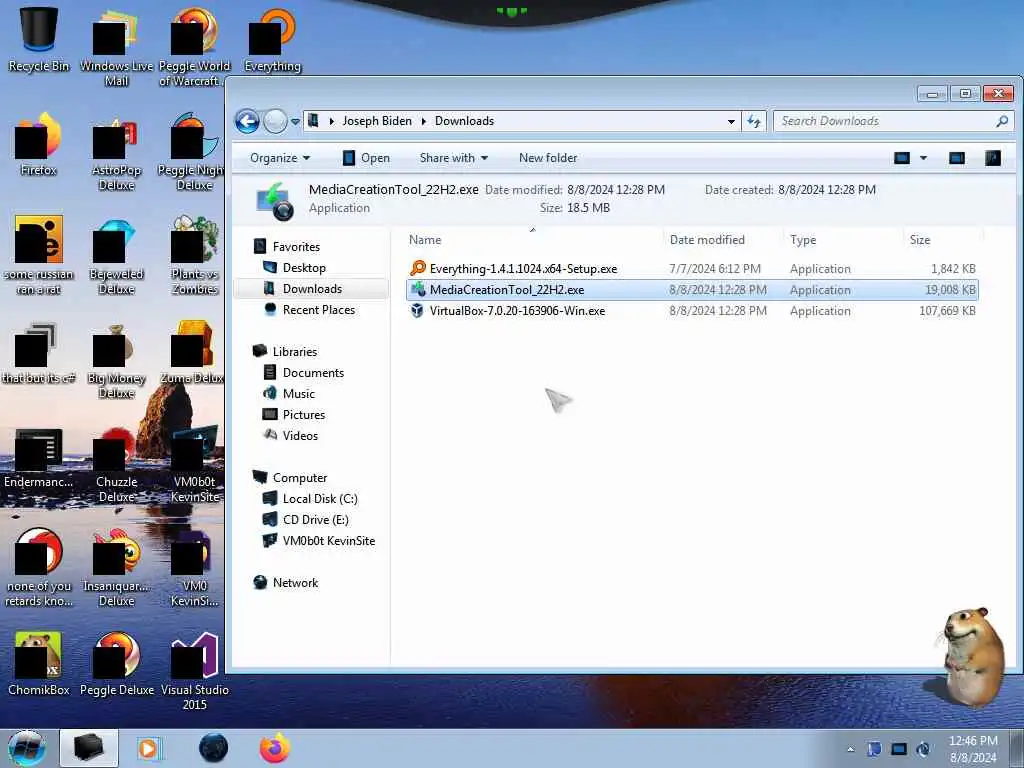
Task: Click the Explorer forward arrow button
Action: click(275, 121)
